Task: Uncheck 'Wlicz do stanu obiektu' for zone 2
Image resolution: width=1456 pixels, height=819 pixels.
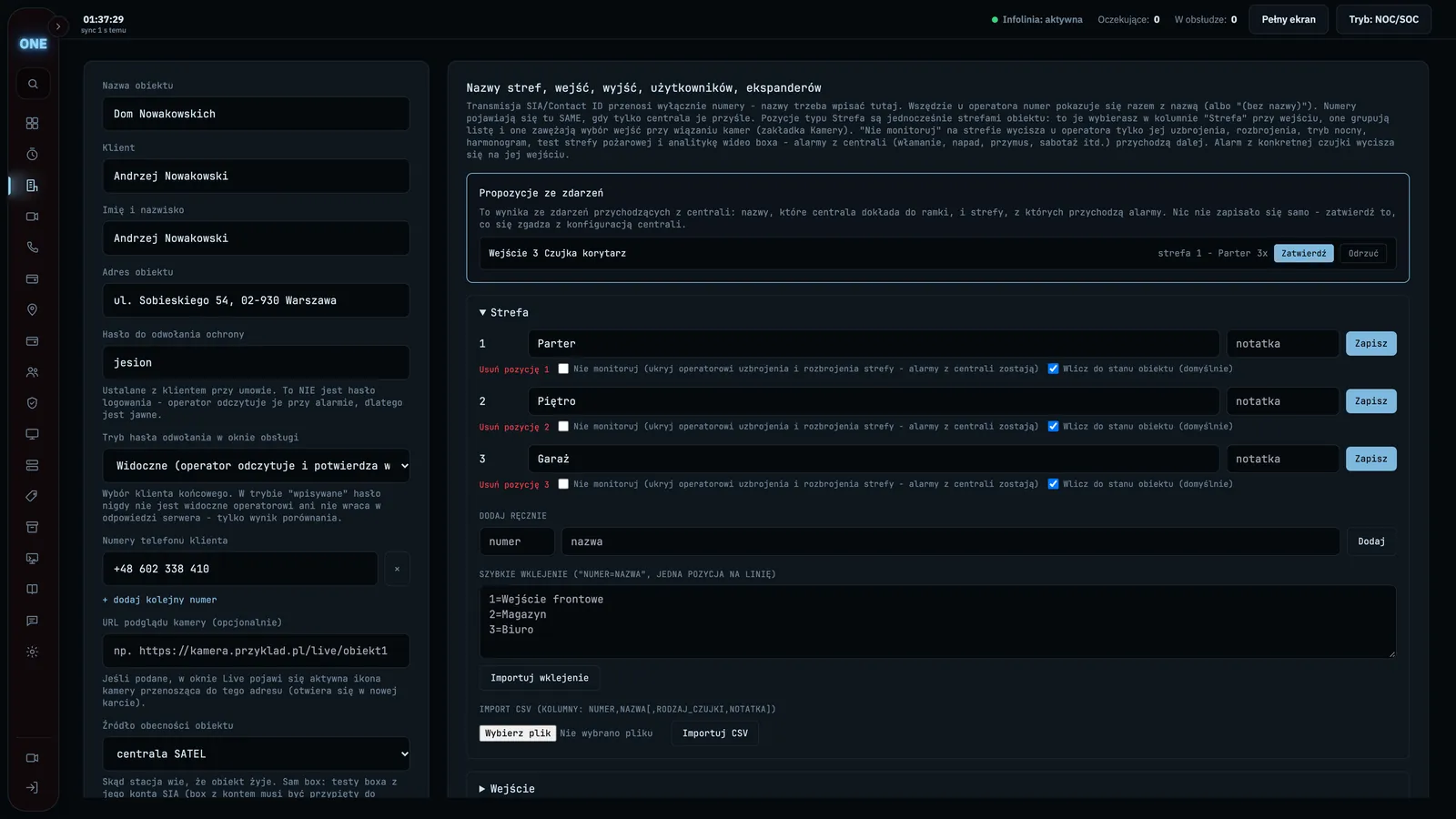Action: pos(1053,426)
